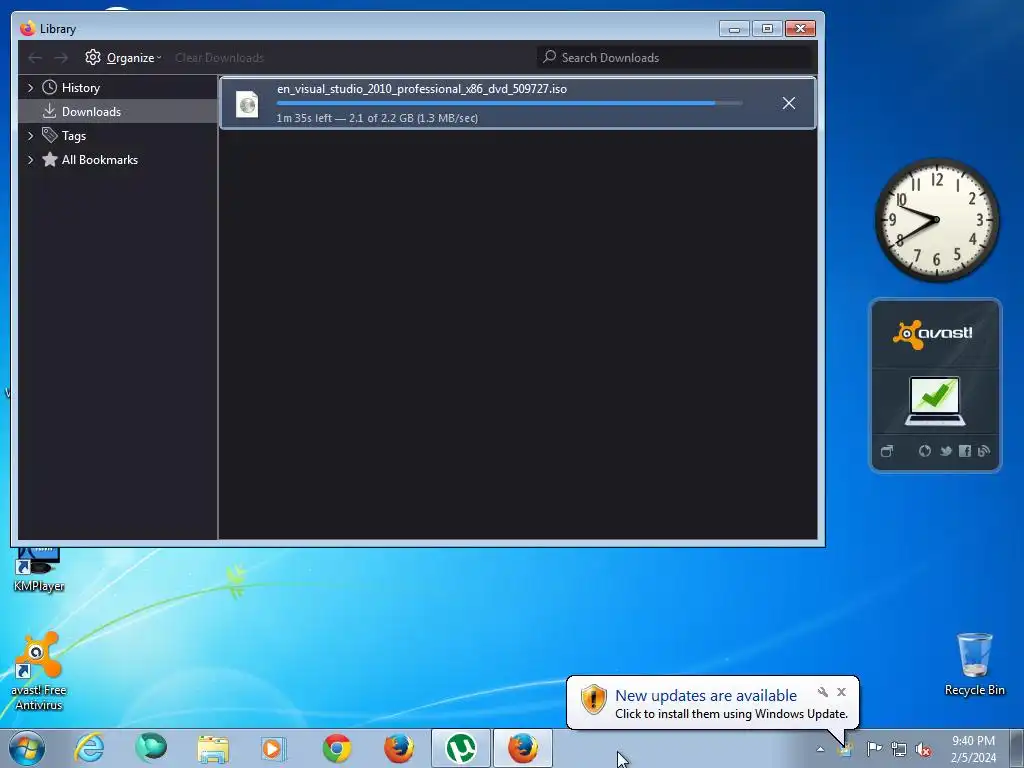The image size is (1024, 768).
Task: Click the wrench icon in update balloon
Action: click(823, 692)
